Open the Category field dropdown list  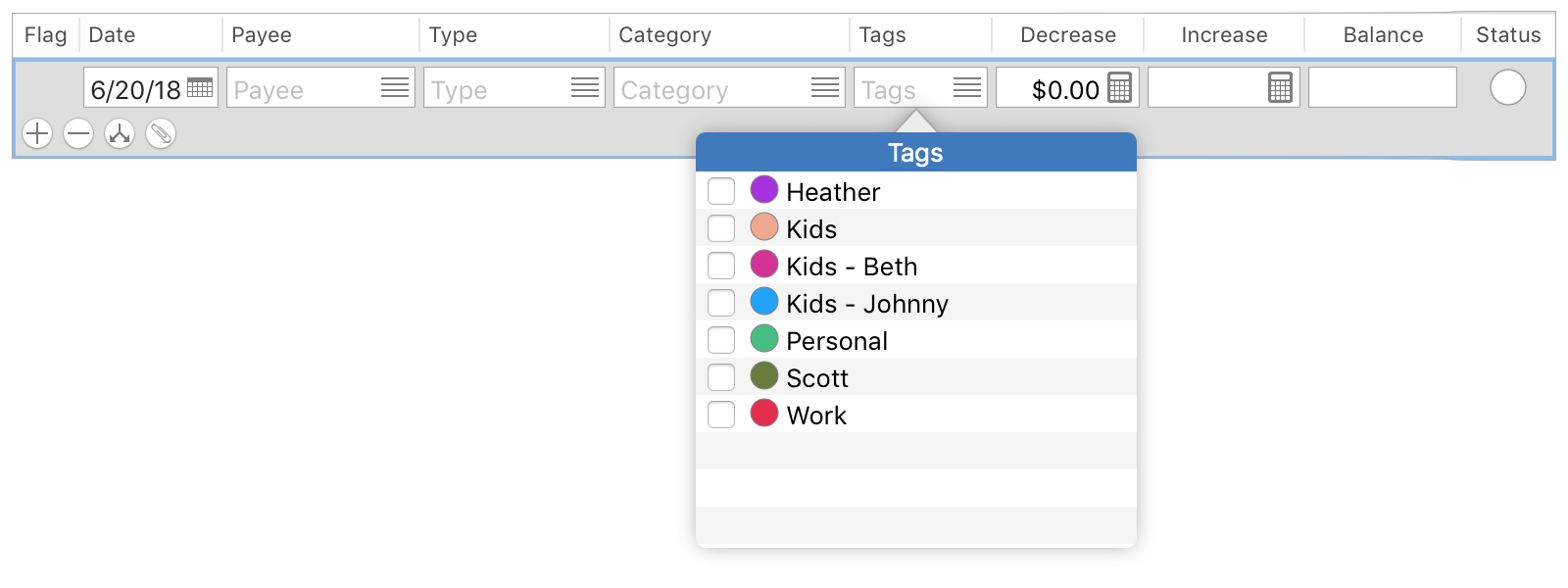823,87
